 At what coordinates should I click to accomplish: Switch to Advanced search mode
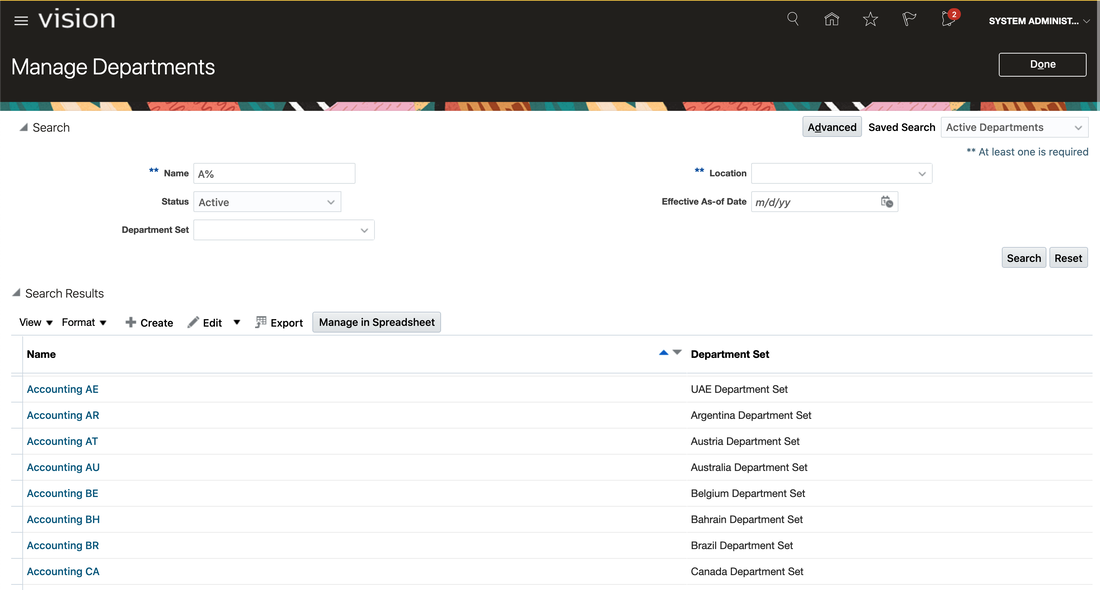coord(831,127)
